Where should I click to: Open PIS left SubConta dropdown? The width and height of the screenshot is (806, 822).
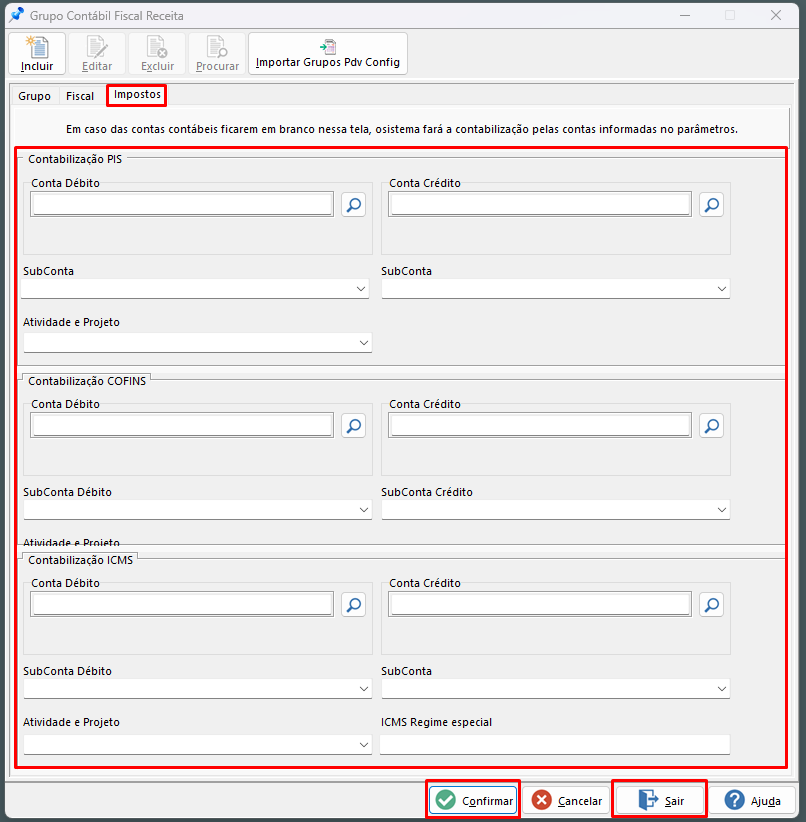point(195,289)
